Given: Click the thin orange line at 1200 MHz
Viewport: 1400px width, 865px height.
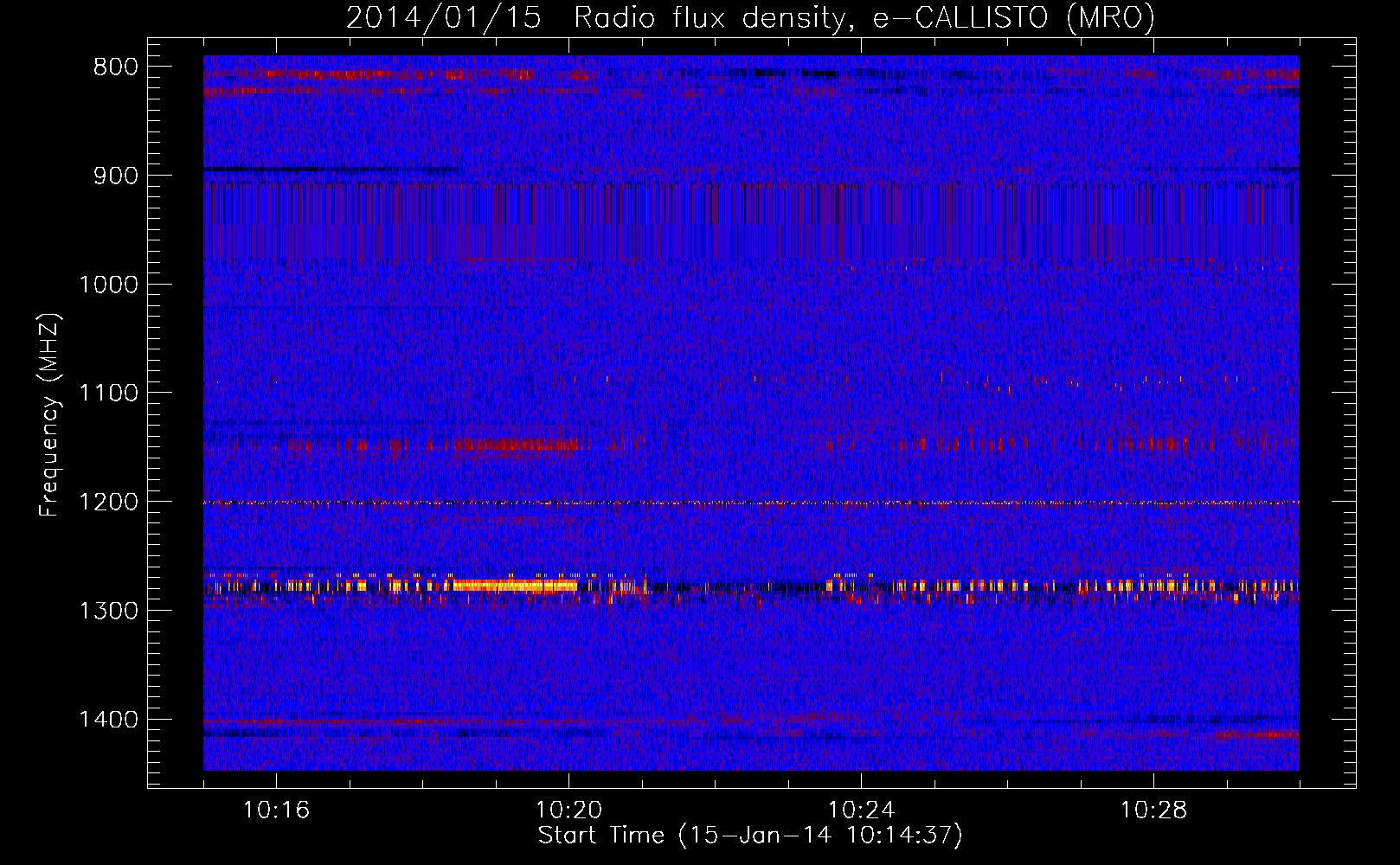Looking at the screenshot, I should click(751, 503).
